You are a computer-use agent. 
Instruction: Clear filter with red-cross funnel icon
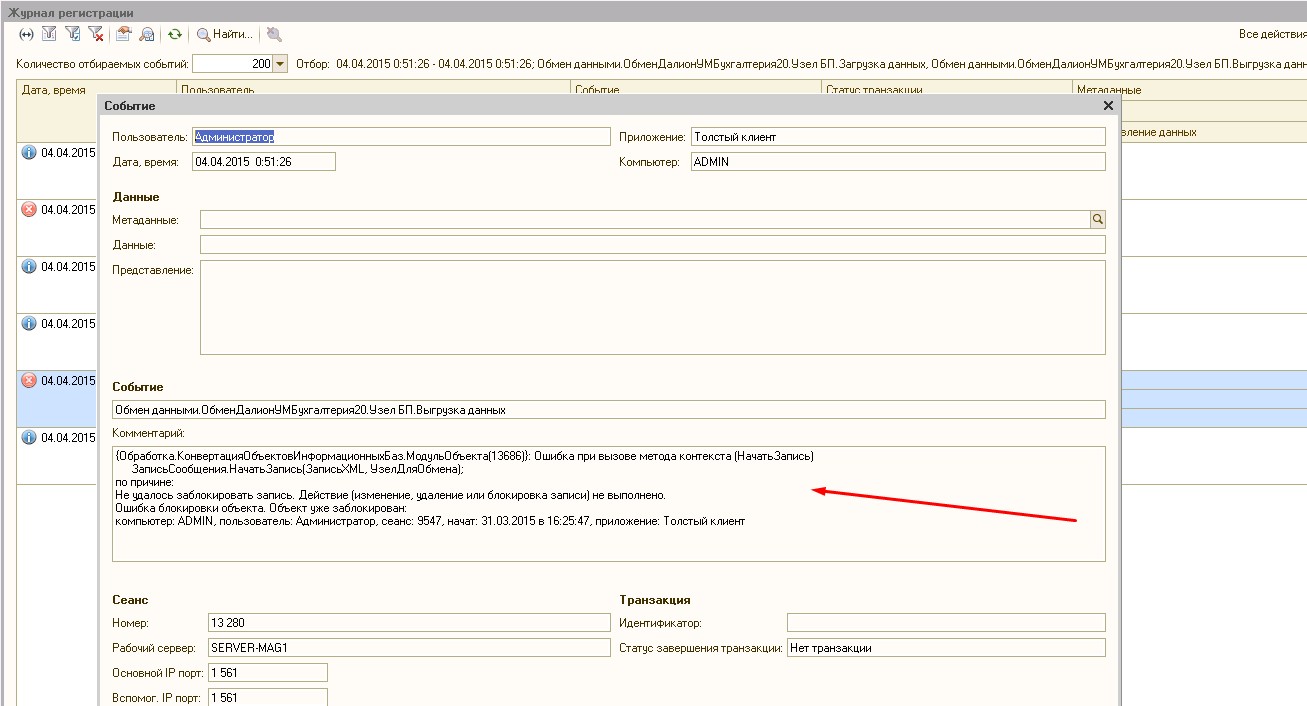[x=96, y=34]
